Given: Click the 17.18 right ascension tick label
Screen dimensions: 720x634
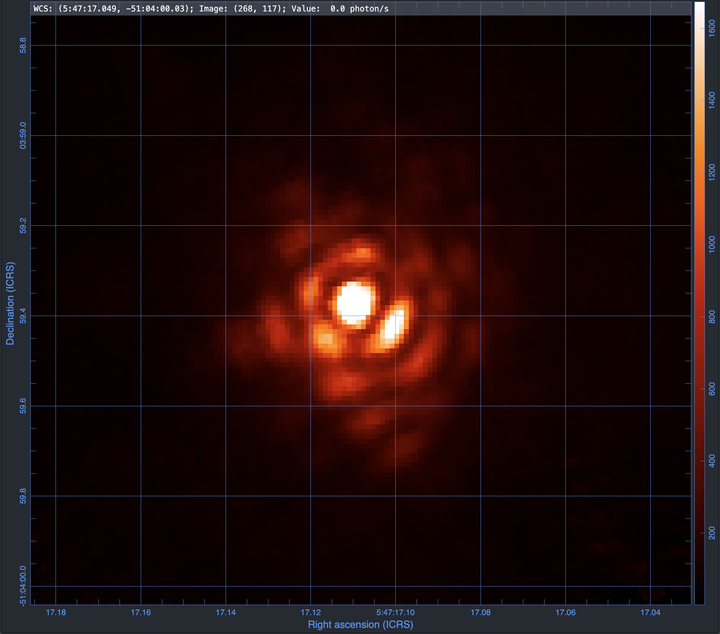Looking at the screenshot, I should (x=56, y=612).
